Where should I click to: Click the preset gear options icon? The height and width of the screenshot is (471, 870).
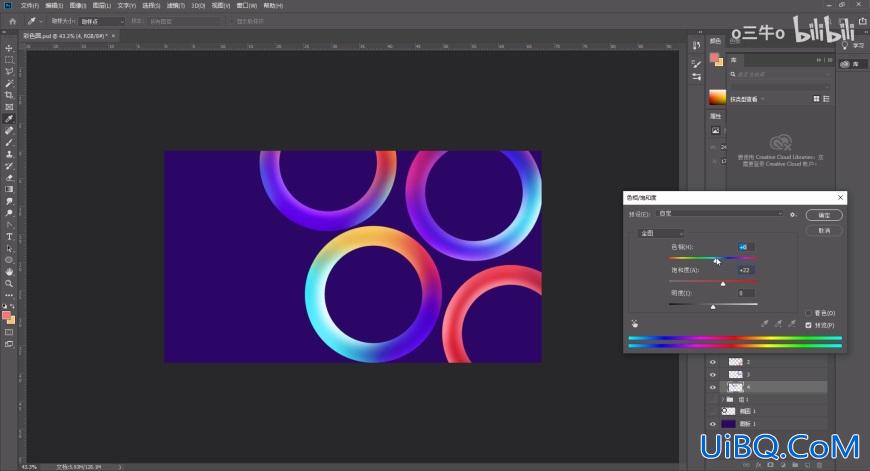792,214
